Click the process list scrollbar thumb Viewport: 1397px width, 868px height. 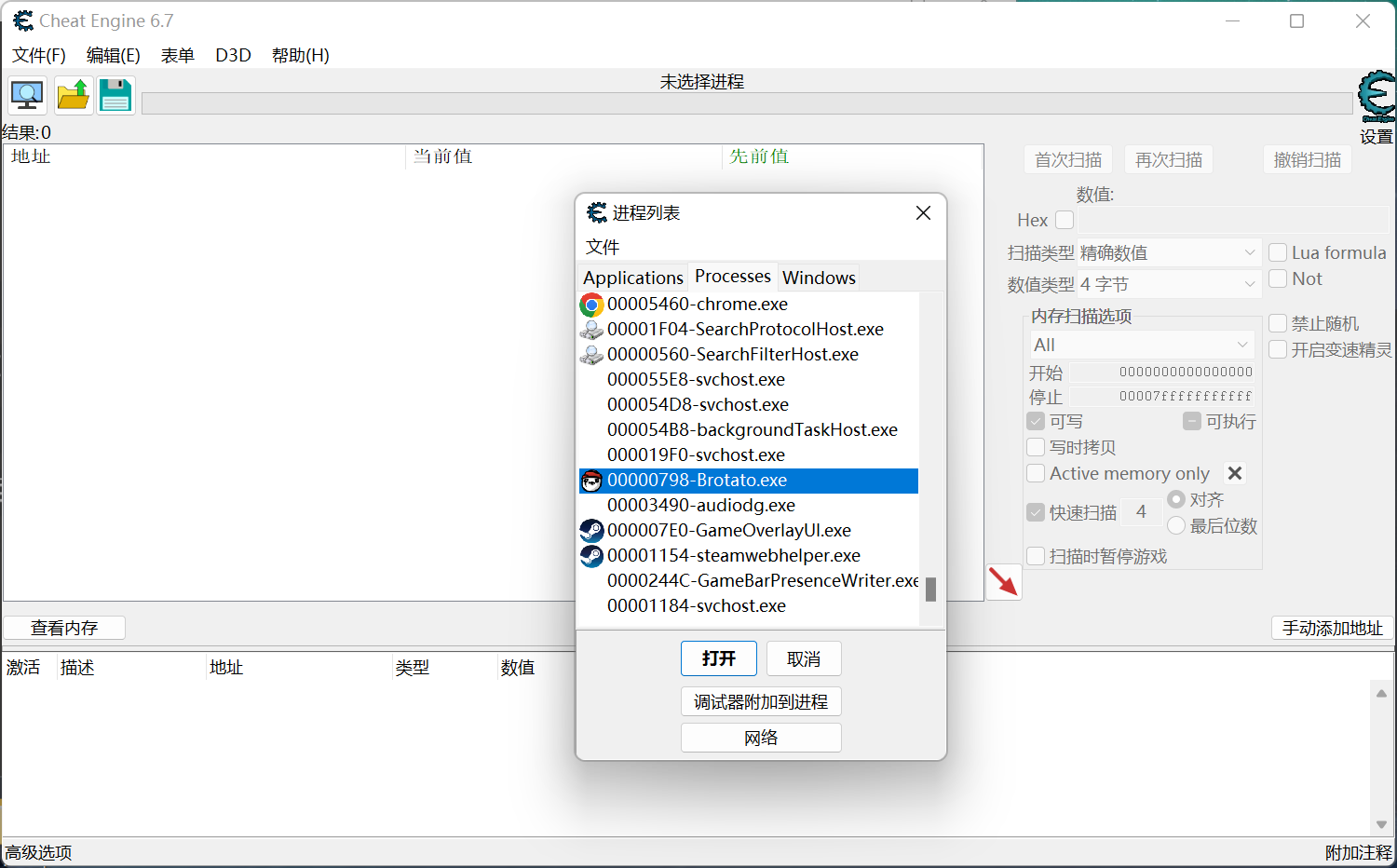(x=930, y=589)
